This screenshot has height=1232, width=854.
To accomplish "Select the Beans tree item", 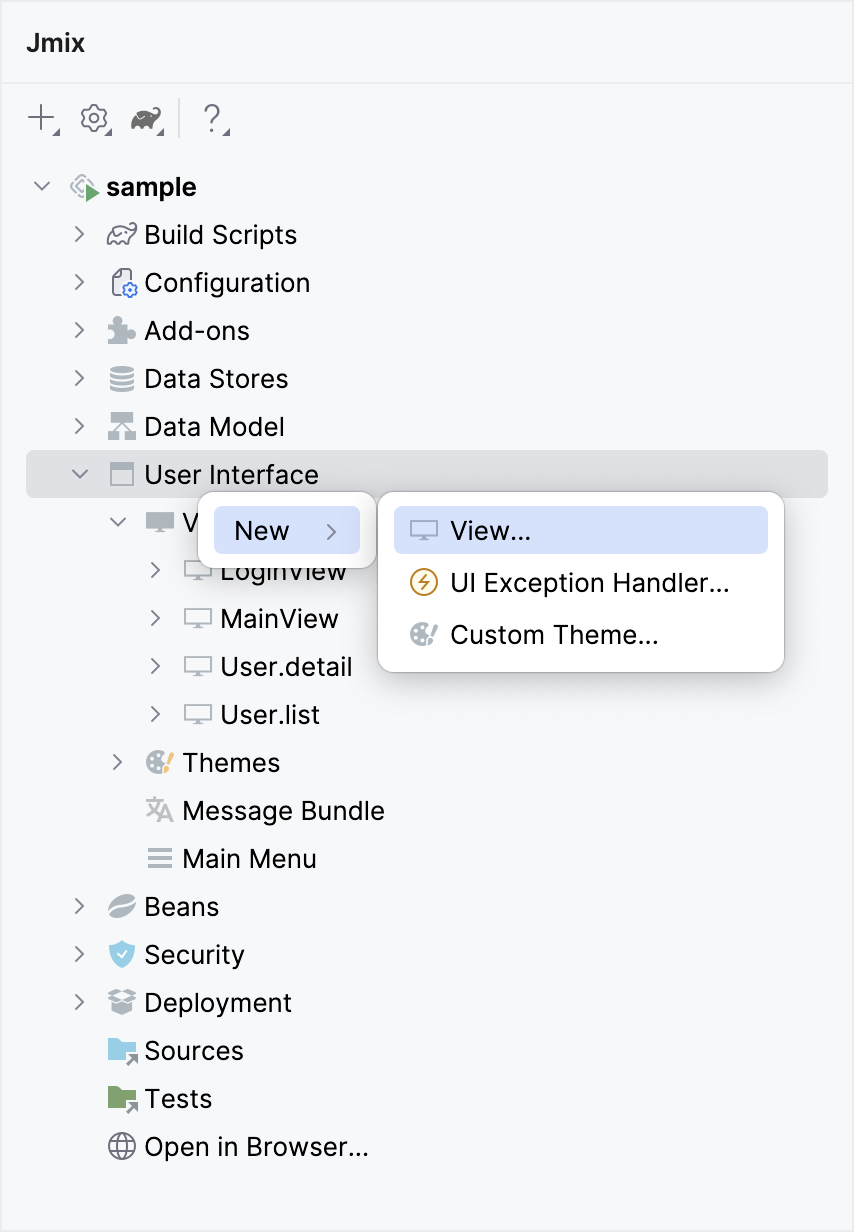I will pos(181,906).
